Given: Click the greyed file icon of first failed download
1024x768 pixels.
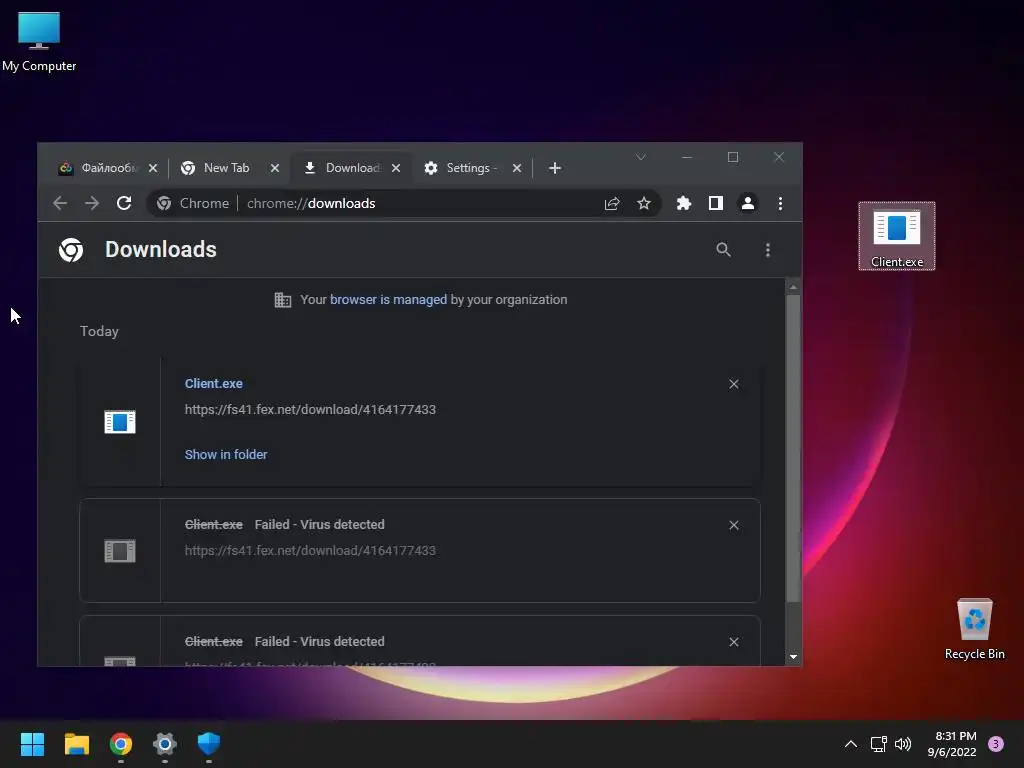Looking at the screenshot, I should 120,551.
